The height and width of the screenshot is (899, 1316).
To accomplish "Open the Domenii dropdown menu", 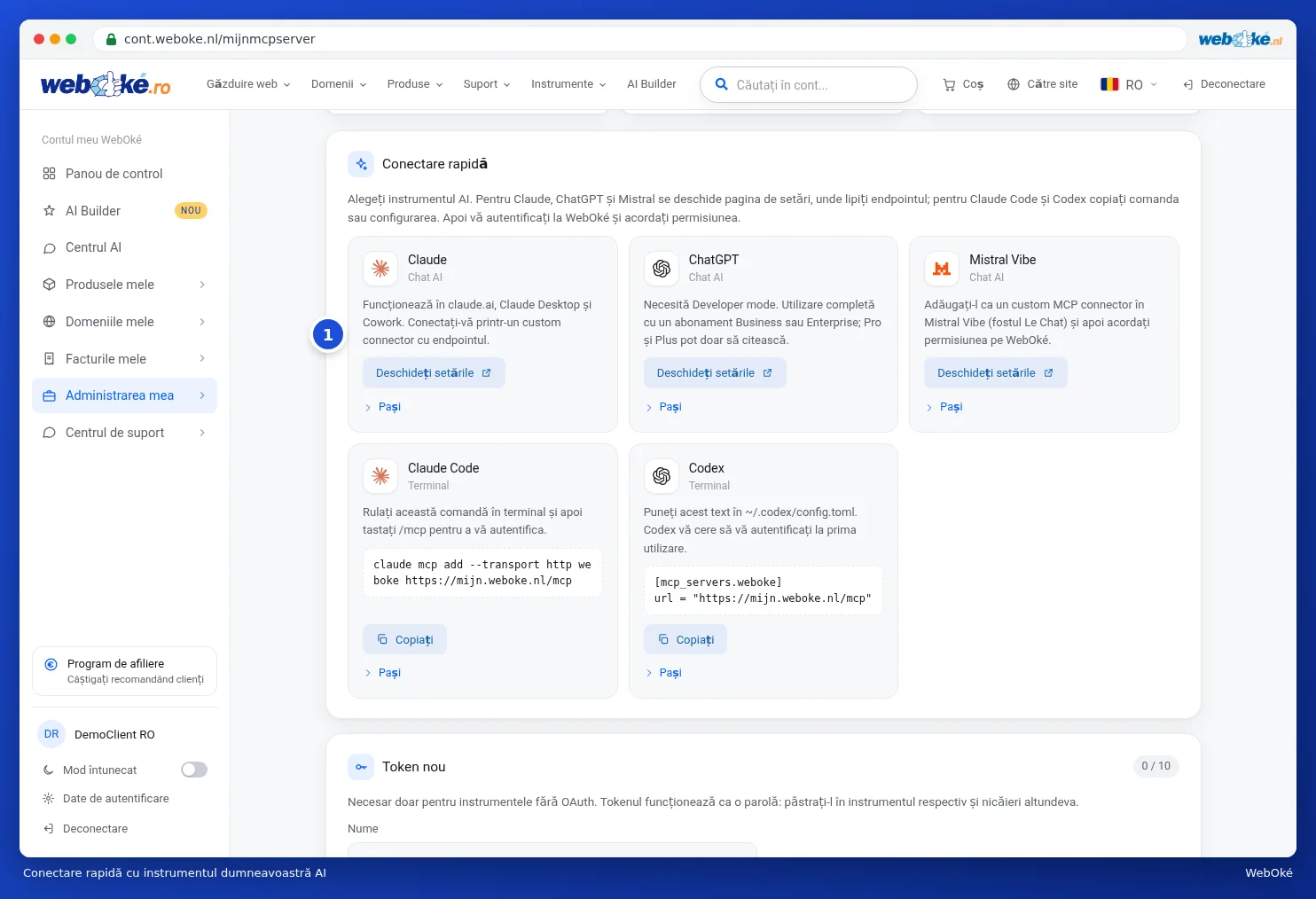I will coord(339,84).
